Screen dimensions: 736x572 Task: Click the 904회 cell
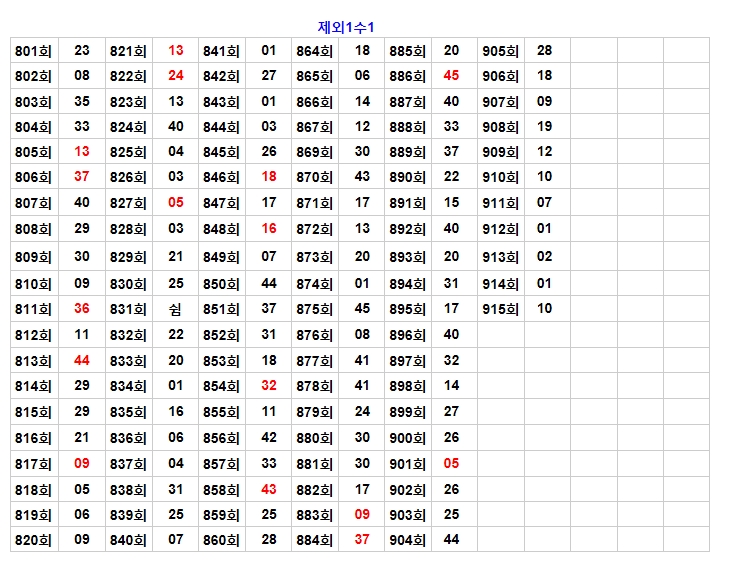coord(408,541)
